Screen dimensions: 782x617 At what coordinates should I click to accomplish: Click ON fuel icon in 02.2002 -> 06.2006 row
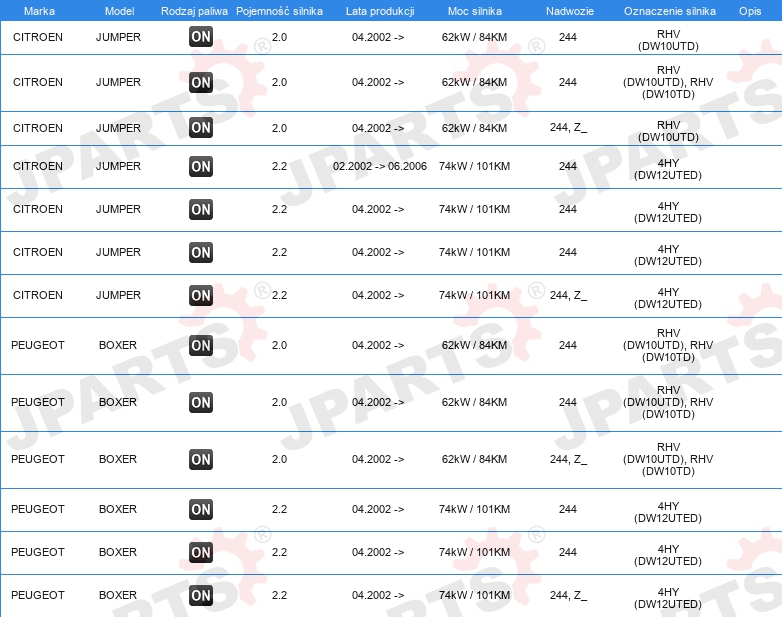201,167
